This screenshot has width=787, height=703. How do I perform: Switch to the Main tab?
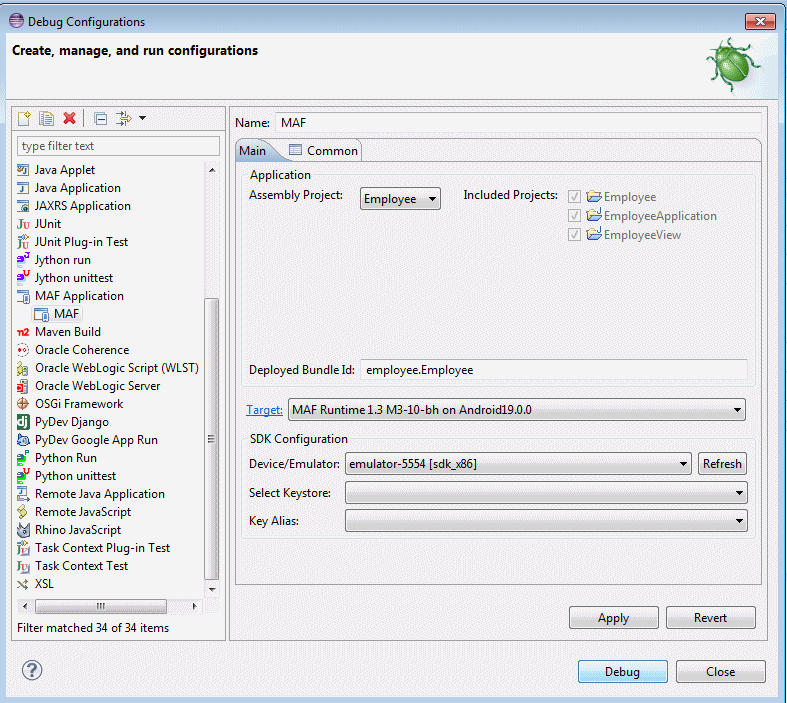252,151
